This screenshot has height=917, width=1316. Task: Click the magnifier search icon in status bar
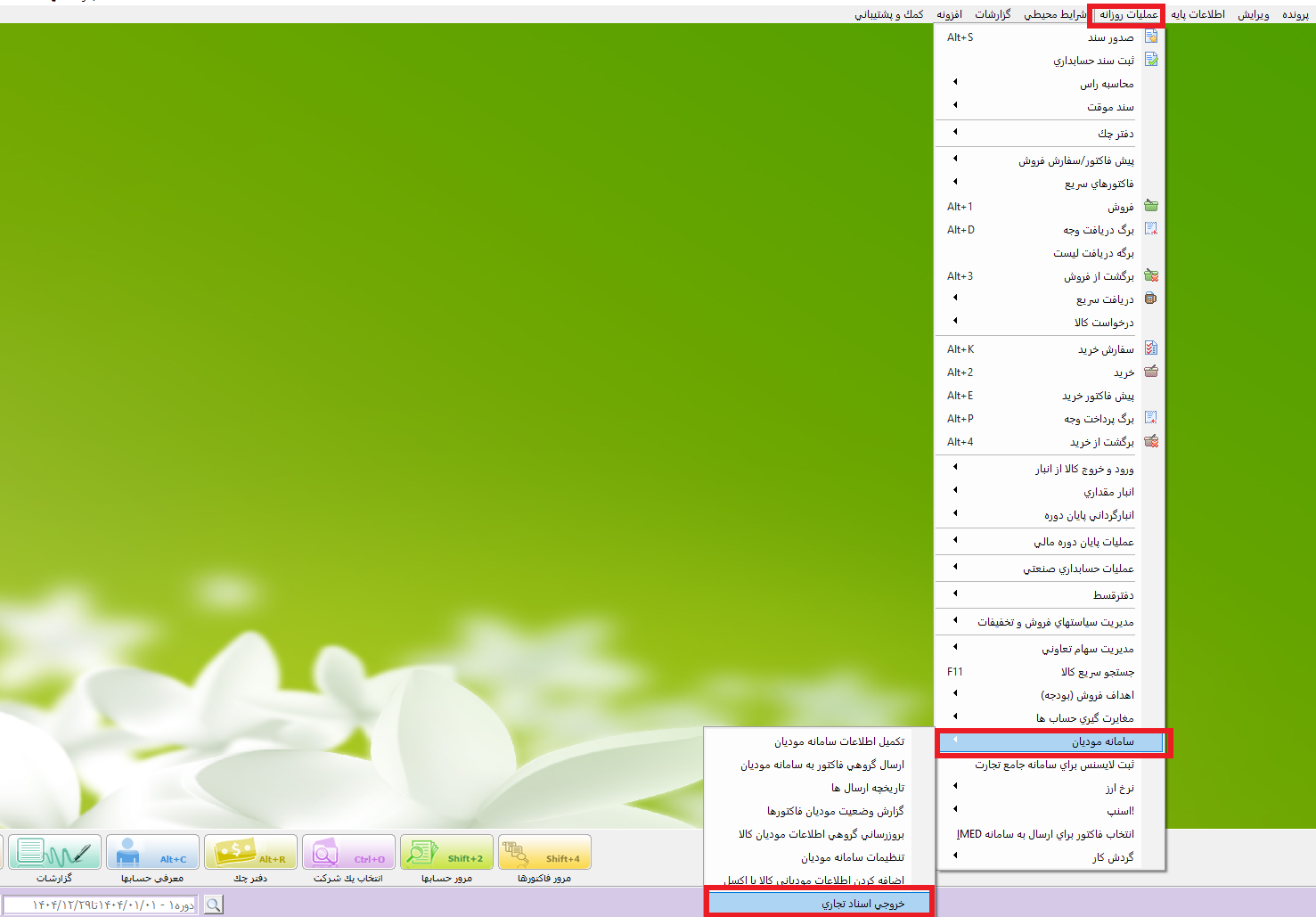[x=214, y=905]
